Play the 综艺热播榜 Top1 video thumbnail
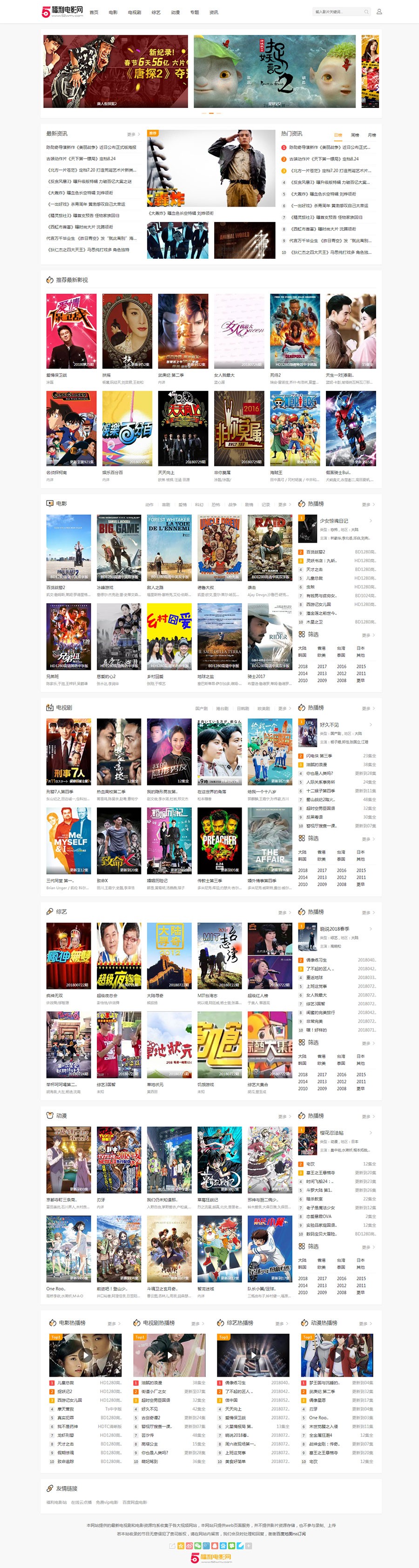The height and width of the screenshot is (1568, 419). 253,1356
